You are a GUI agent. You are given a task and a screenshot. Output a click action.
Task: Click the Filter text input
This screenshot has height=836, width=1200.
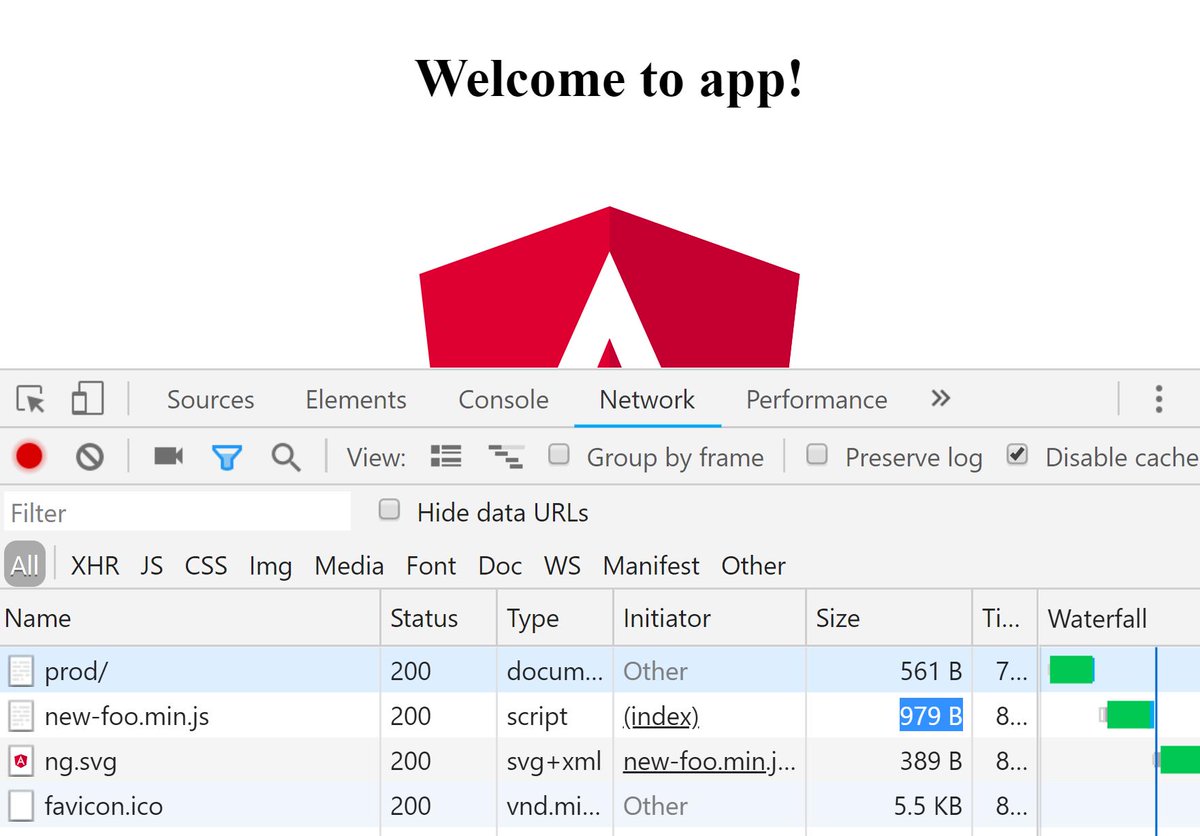tap(178, 512)
